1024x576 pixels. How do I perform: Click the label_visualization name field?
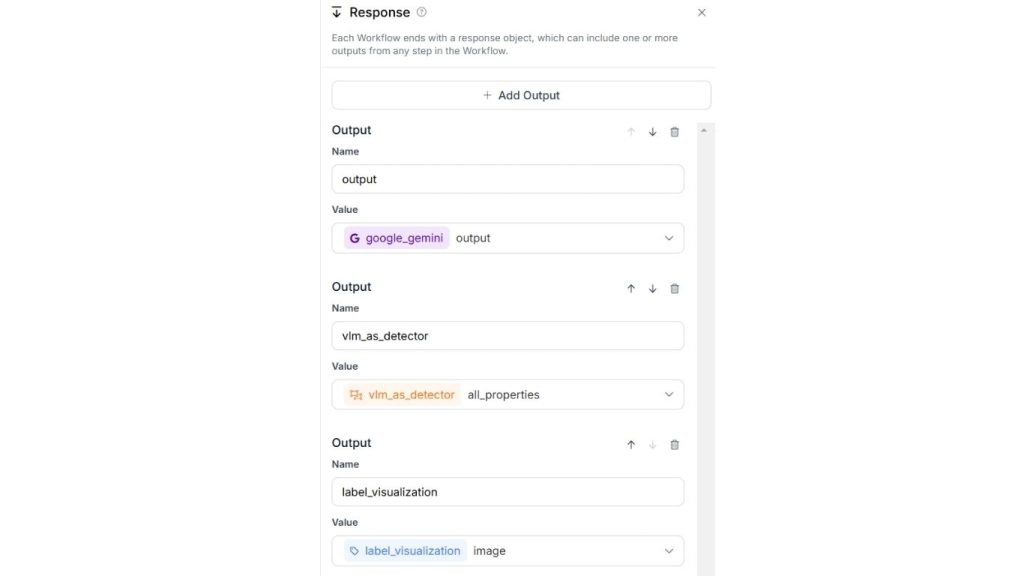click(x=508, y=492)
